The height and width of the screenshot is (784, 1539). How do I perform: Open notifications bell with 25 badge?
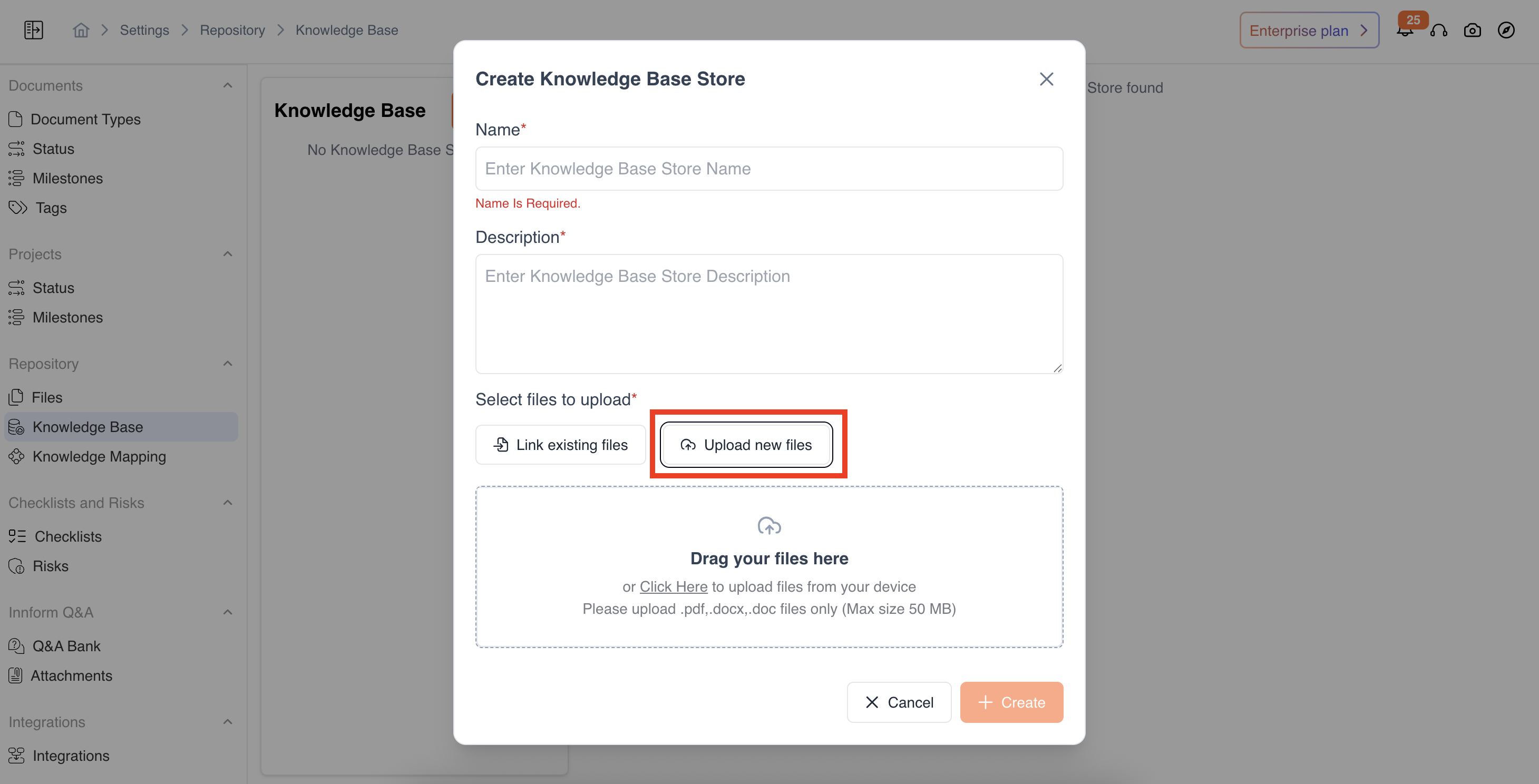(1405, 31)
